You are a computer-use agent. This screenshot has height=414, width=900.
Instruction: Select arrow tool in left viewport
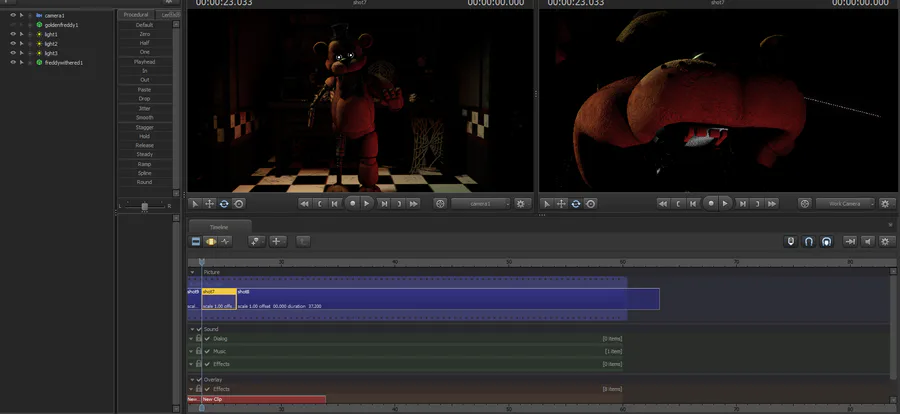coord(195,204)
